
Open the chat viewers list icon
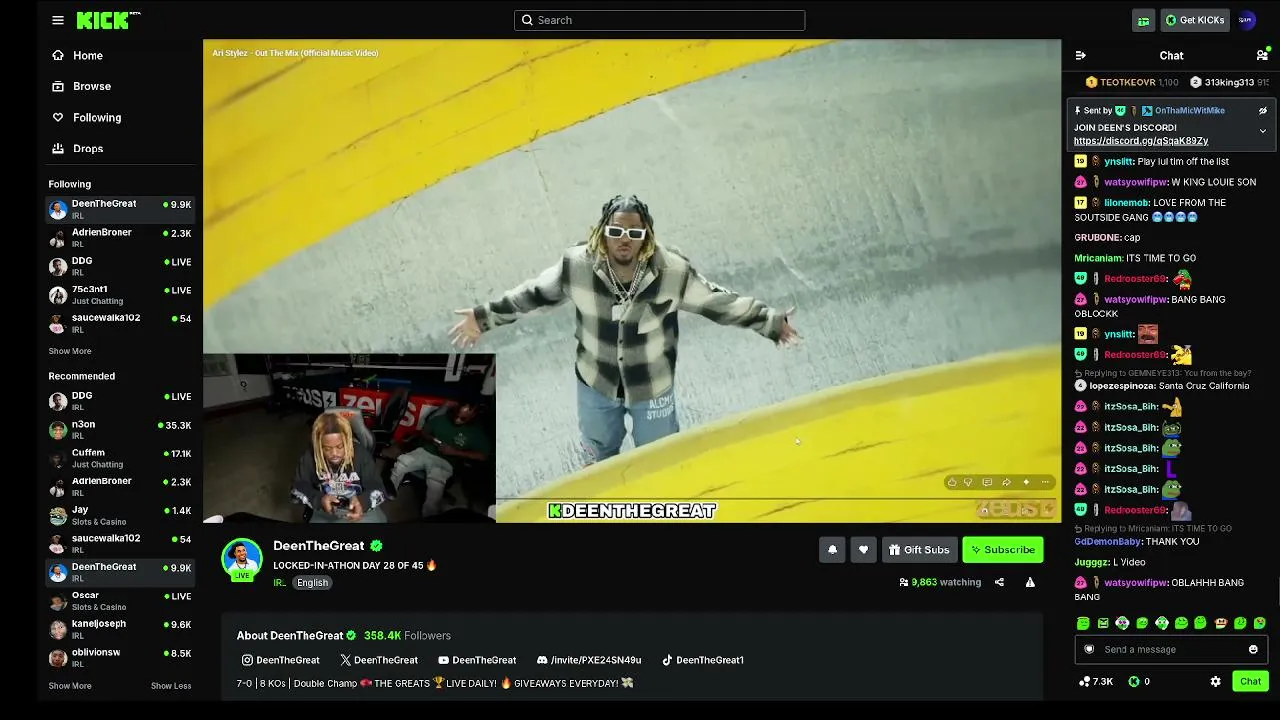pyautogui.click(x=1262, y=56)
